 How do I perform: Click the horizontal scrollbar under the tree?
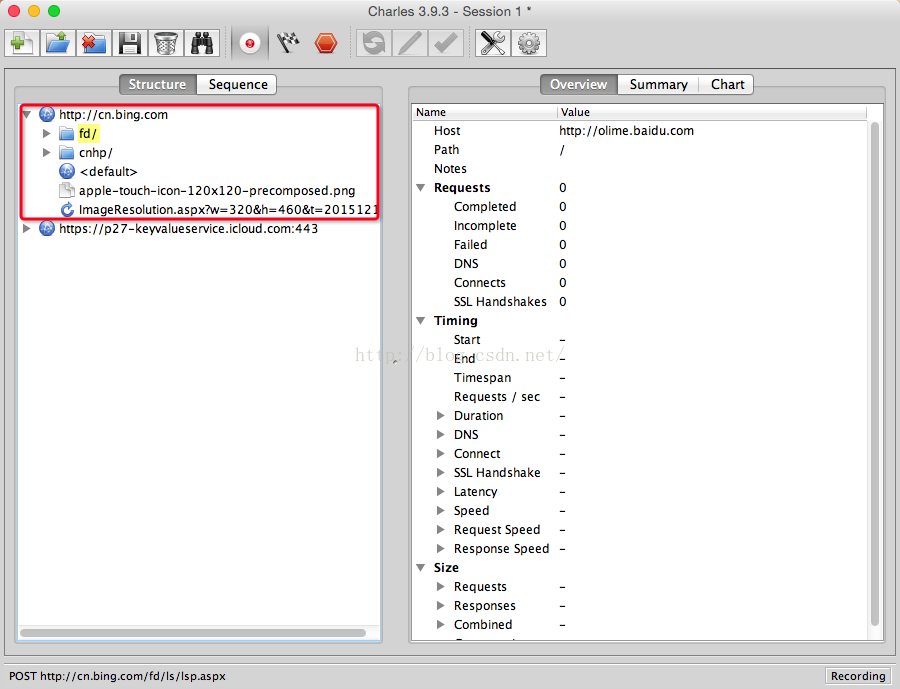(x=193, y=633)
